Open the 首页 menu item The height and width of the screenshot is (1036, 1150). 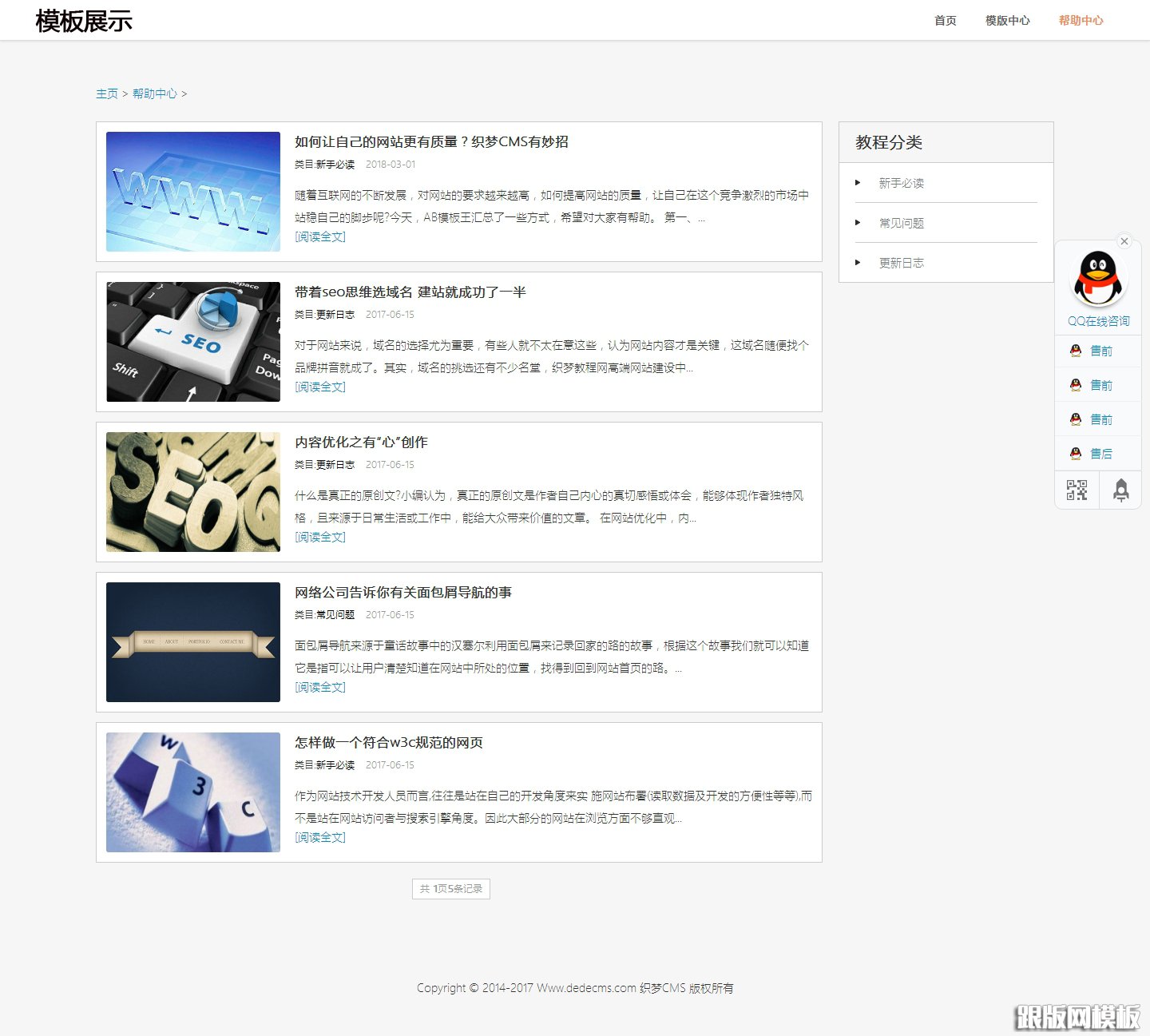tap(945, 21)
